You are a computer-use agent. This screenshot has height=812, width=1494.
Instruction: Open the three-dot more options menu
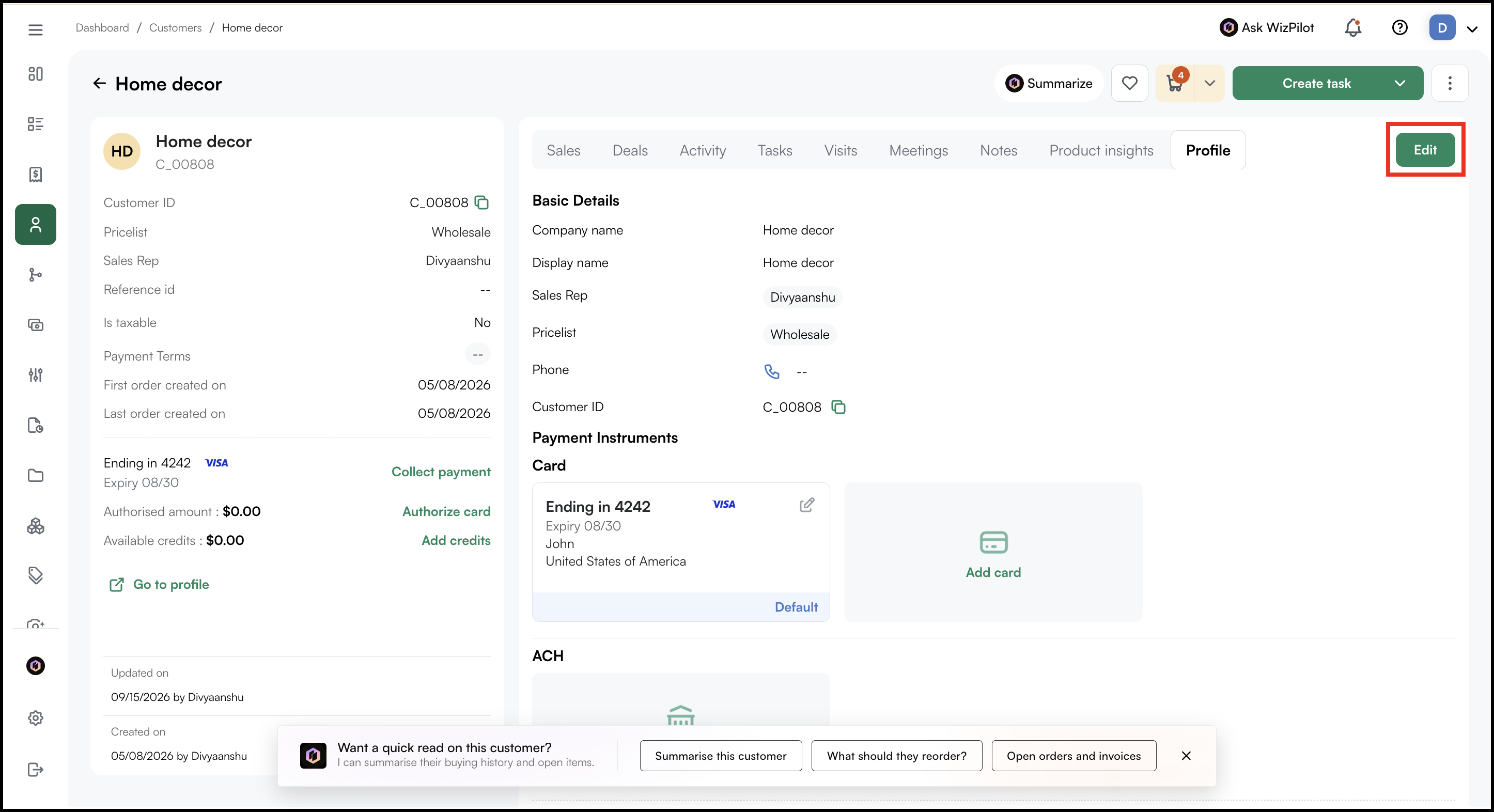1450,83
